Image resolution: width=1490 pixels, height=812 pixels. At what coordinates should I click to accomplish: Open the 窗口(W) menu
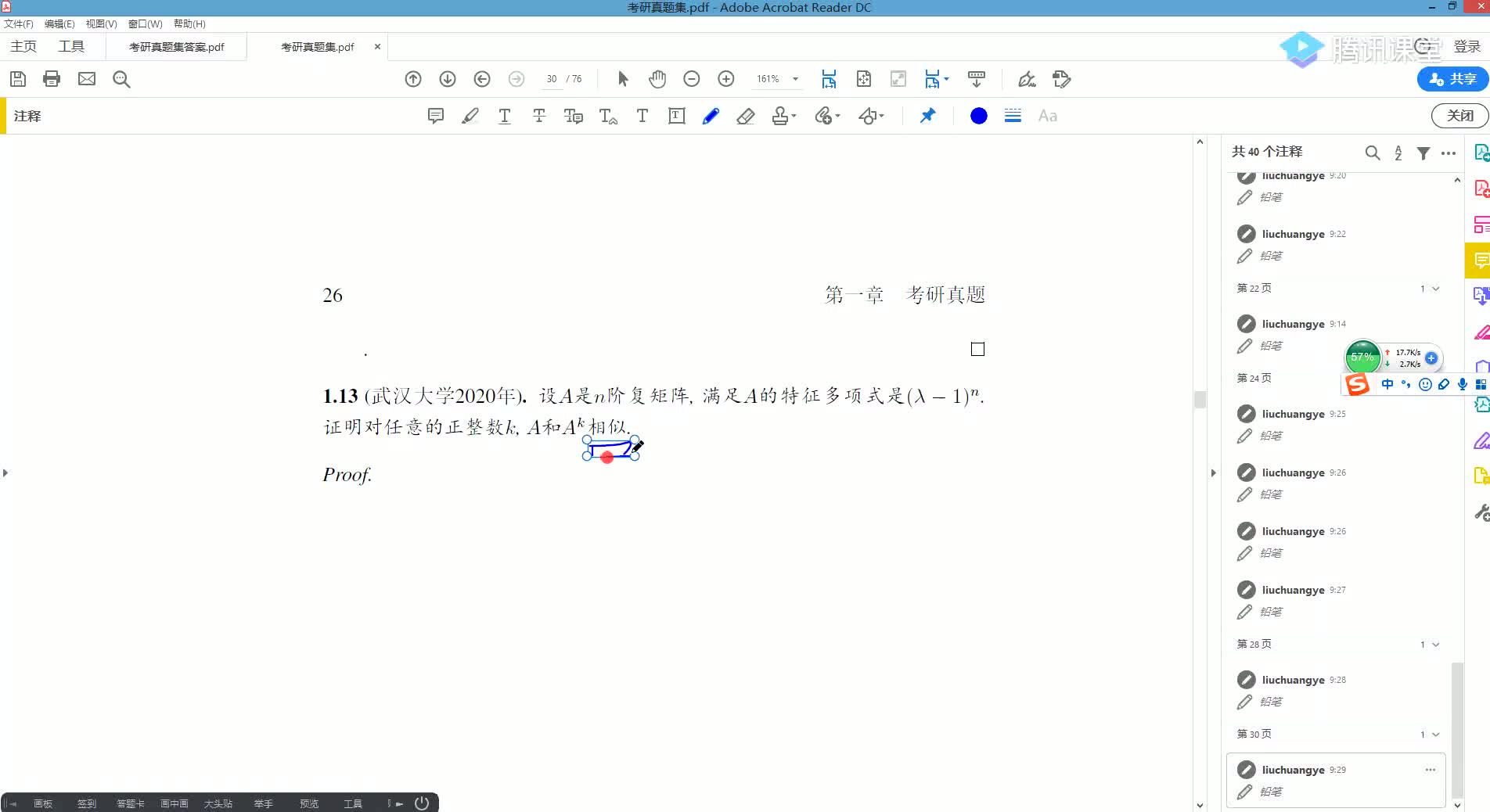pyautogui.click(x=145, y=23)
